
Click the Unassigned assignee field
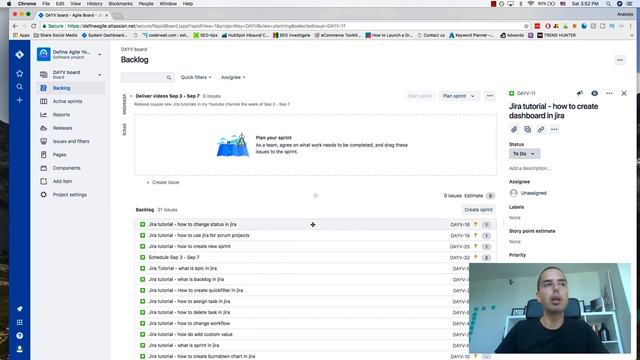528,193
